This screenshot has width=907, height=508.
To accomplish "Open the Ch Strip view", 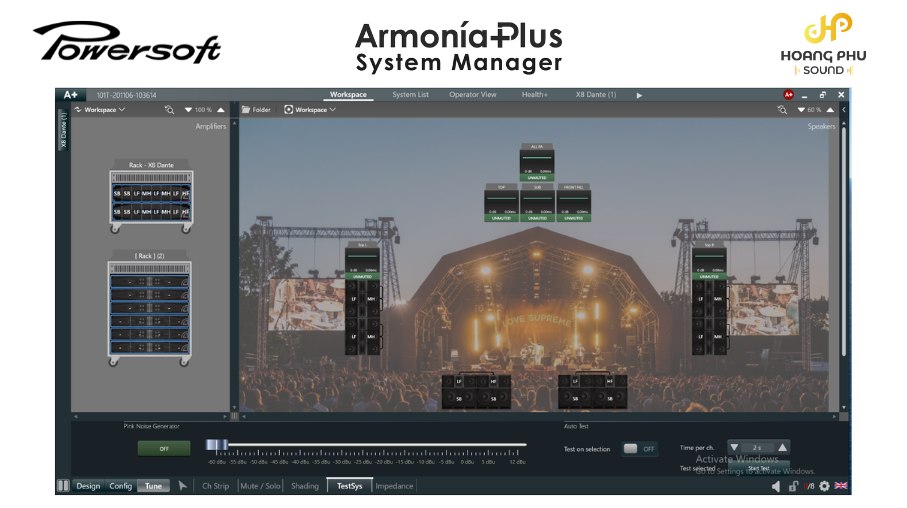I will coord(215,486).
